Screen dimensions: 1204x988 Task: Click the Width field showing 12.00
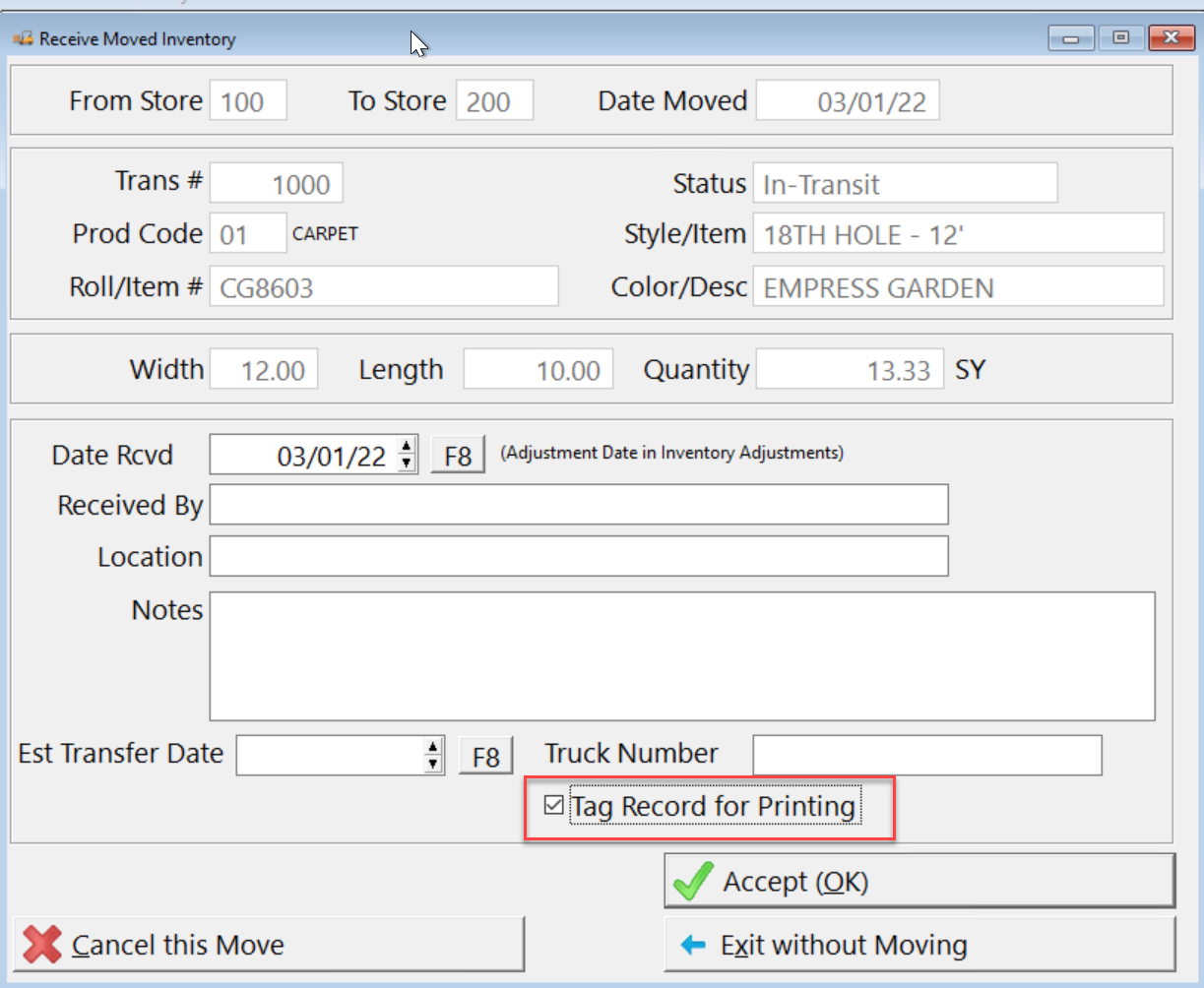tap(264, 369)
